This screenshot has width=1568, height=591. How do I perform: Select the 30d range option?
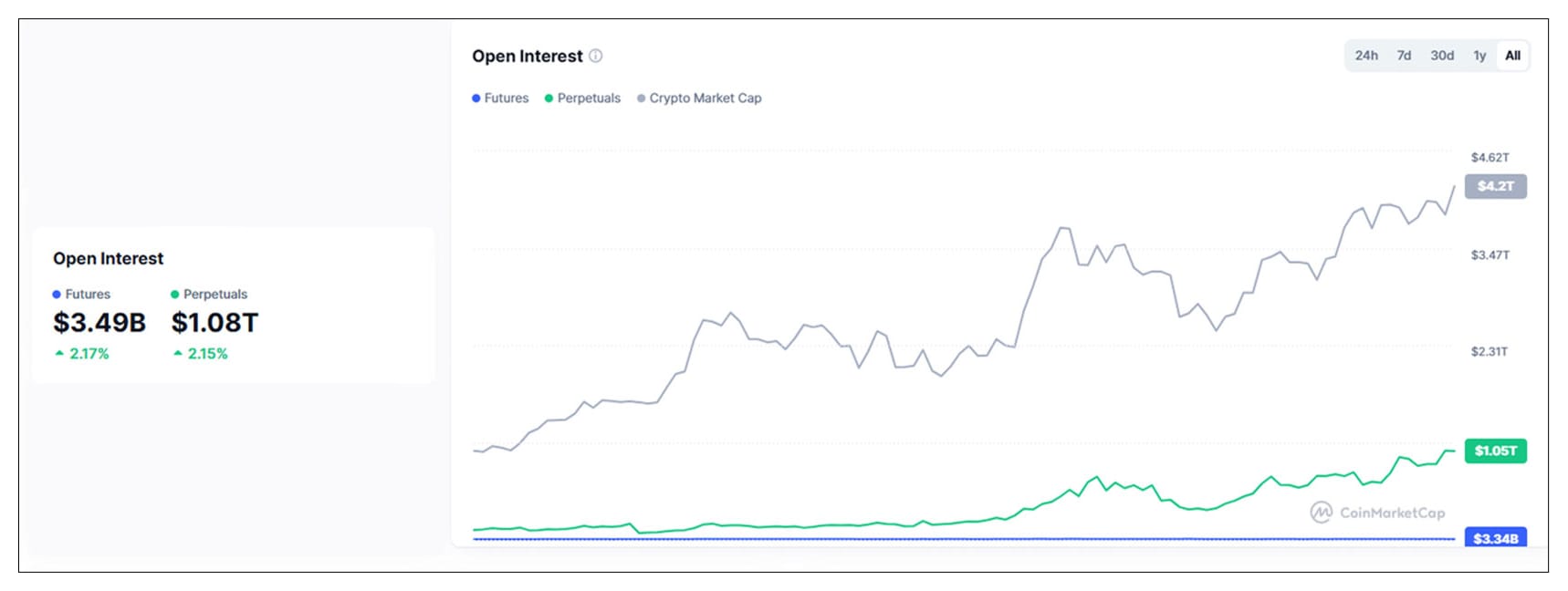tap(1443, 56)
